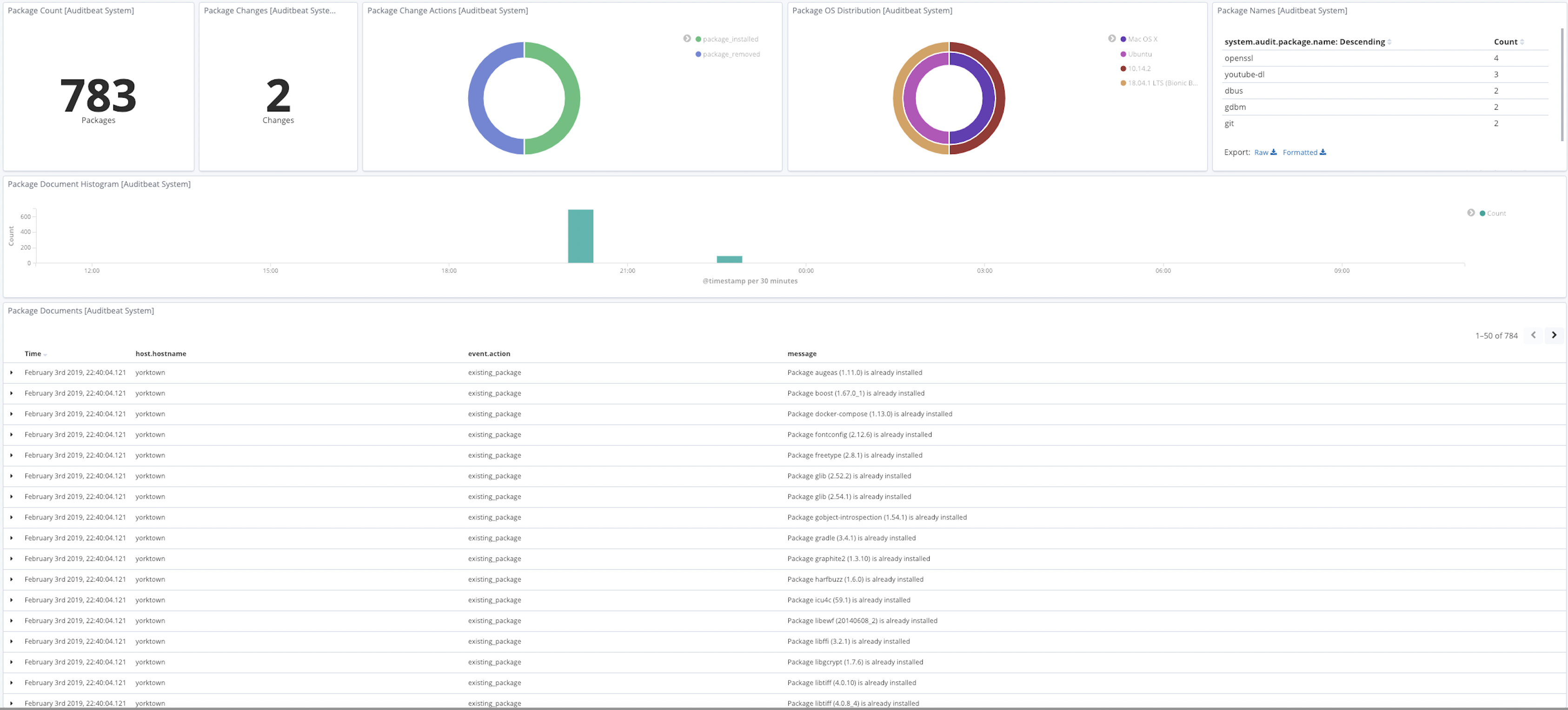Expand the graphite2 (1.3.10) document row
1568x710 pixels.
pyautogui.click(x=11, y=559)
